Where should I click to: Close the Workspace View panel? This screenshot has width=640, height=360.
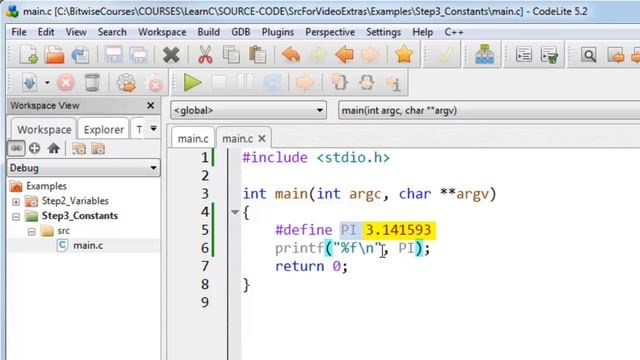151,105
